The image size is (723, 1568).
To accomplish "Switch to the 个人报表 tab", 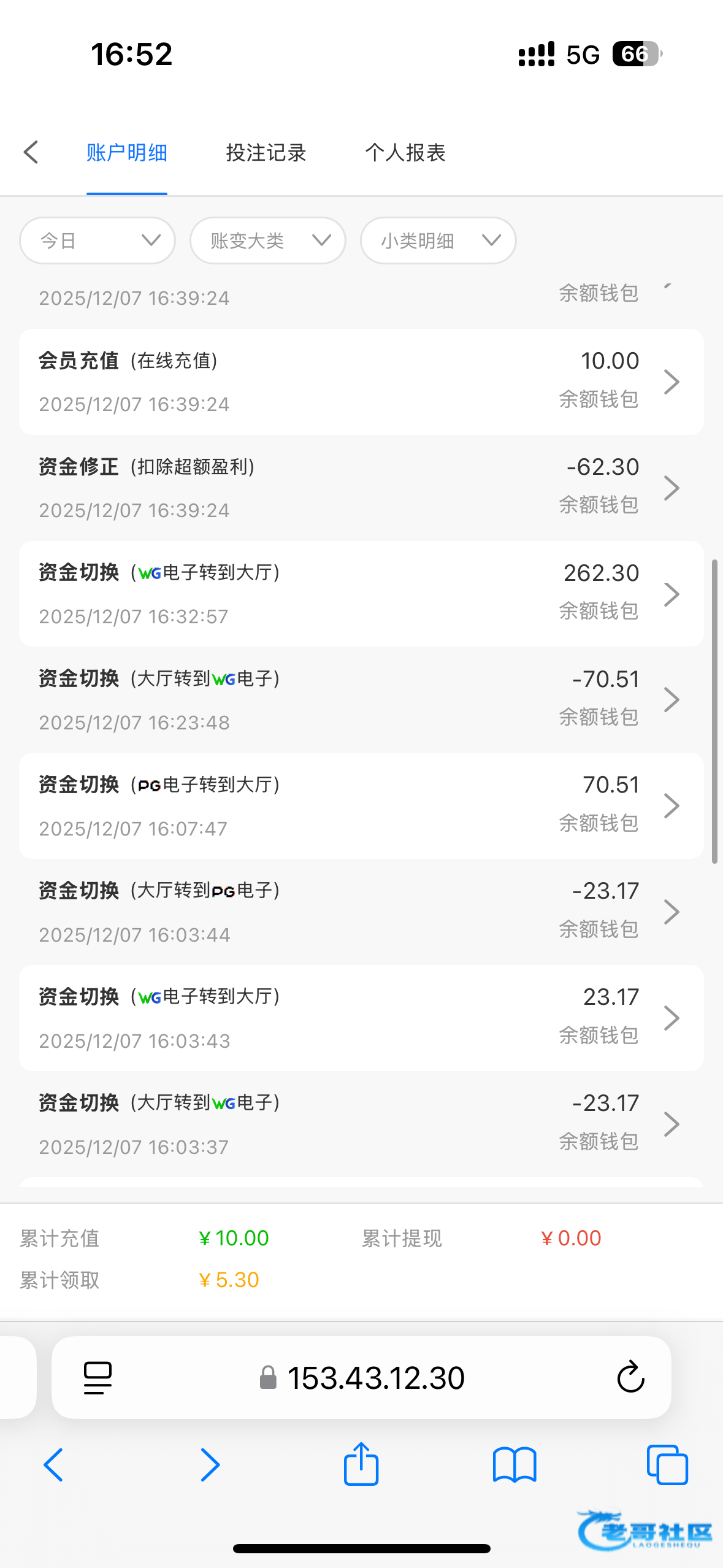I will (405, 153).
